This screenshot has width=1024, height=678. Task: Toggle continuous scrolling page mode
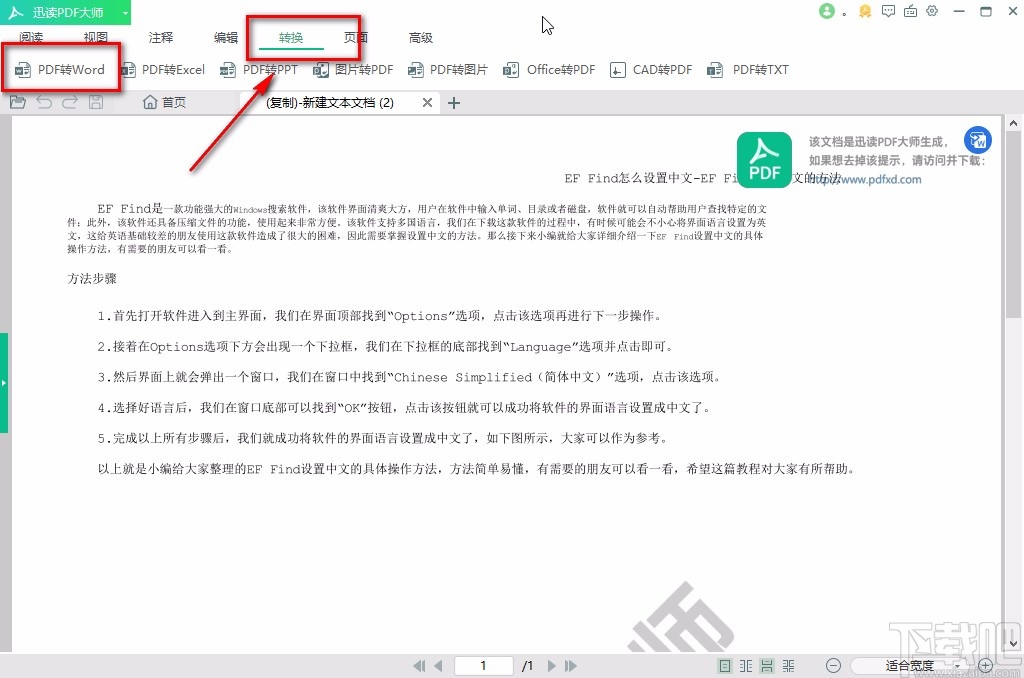[x=767, y=666]
